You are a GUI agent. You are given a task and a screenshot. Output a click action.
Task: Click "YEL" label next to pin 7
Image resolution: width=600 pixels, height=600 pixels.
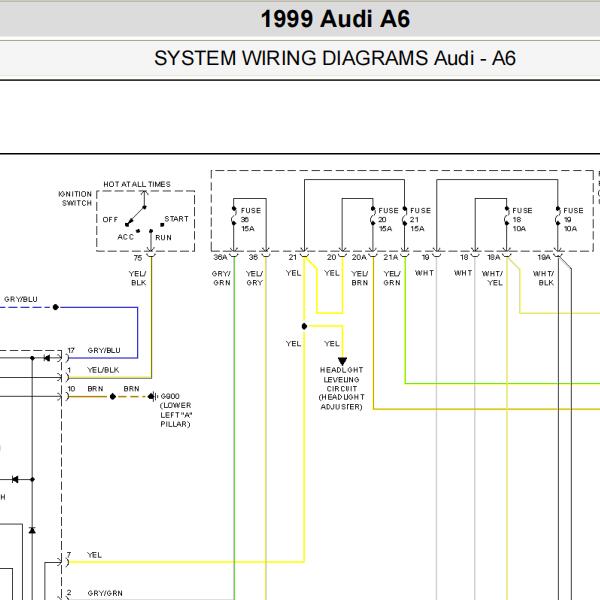coord(94,555)
